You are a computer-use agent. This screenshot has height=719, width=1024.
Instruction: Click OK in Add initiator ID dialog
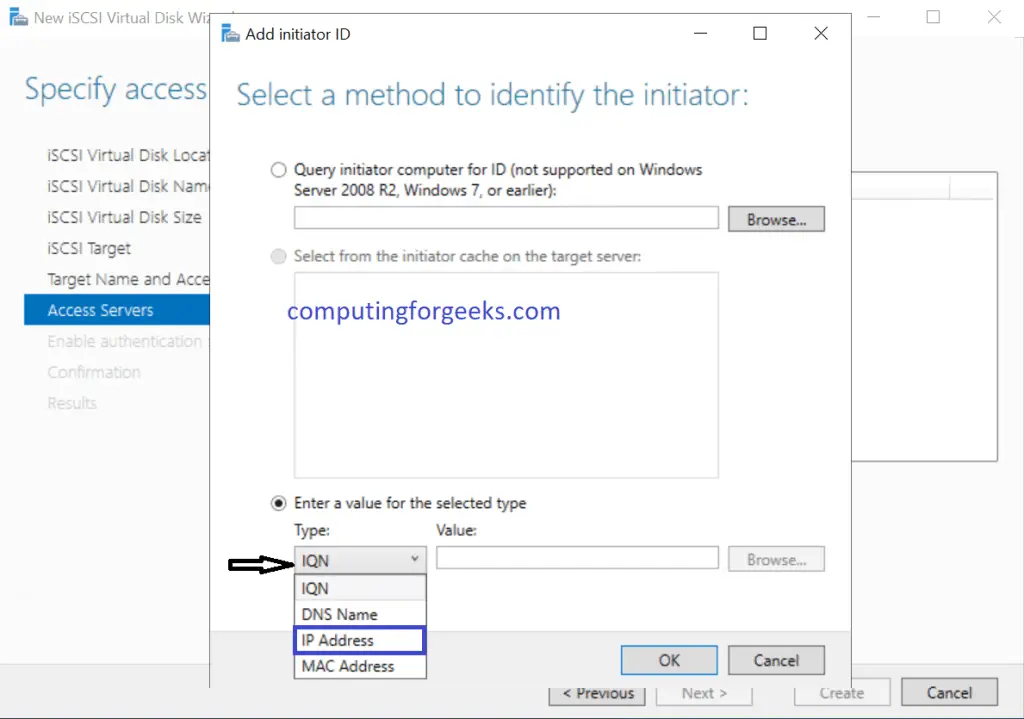tap(669, 660)
